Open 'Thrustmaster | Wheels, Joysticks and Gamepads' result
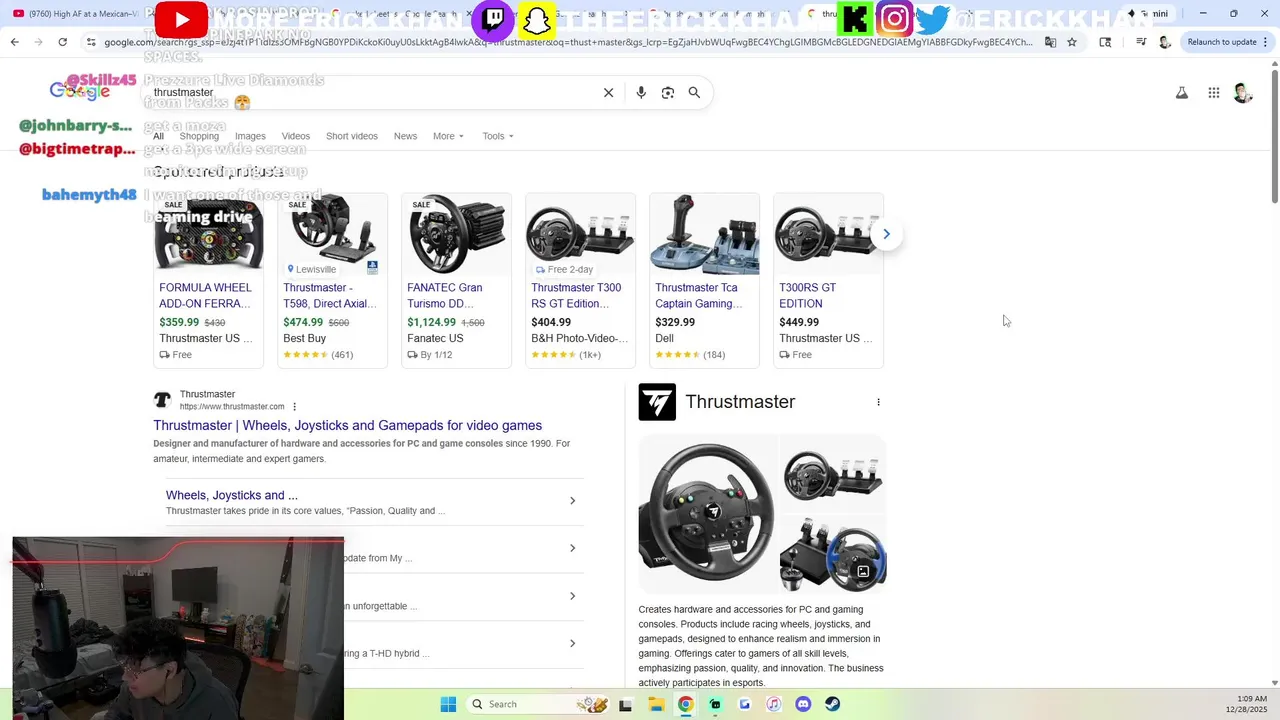This screenshot has height=720, width=1280. [x=347, y=425]
